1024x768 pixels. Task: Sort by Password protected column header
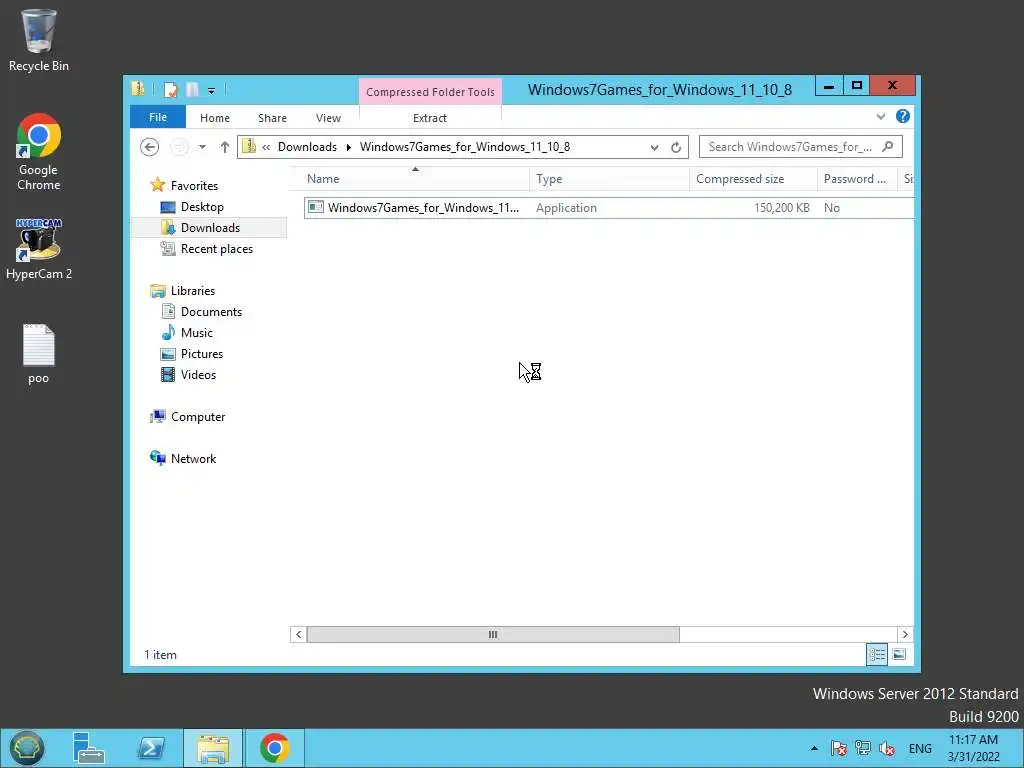[857, 179]
